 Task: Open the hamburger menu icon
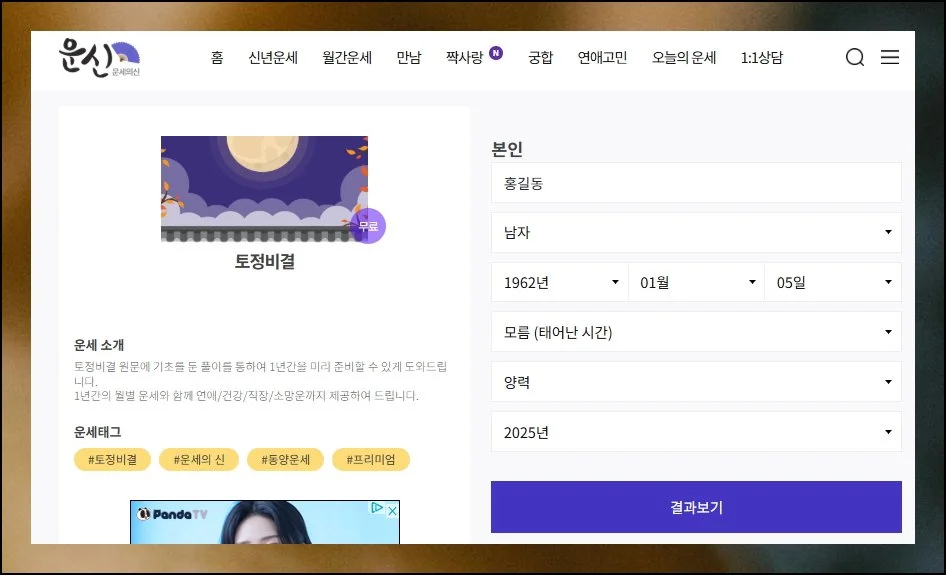pos(889,58)
